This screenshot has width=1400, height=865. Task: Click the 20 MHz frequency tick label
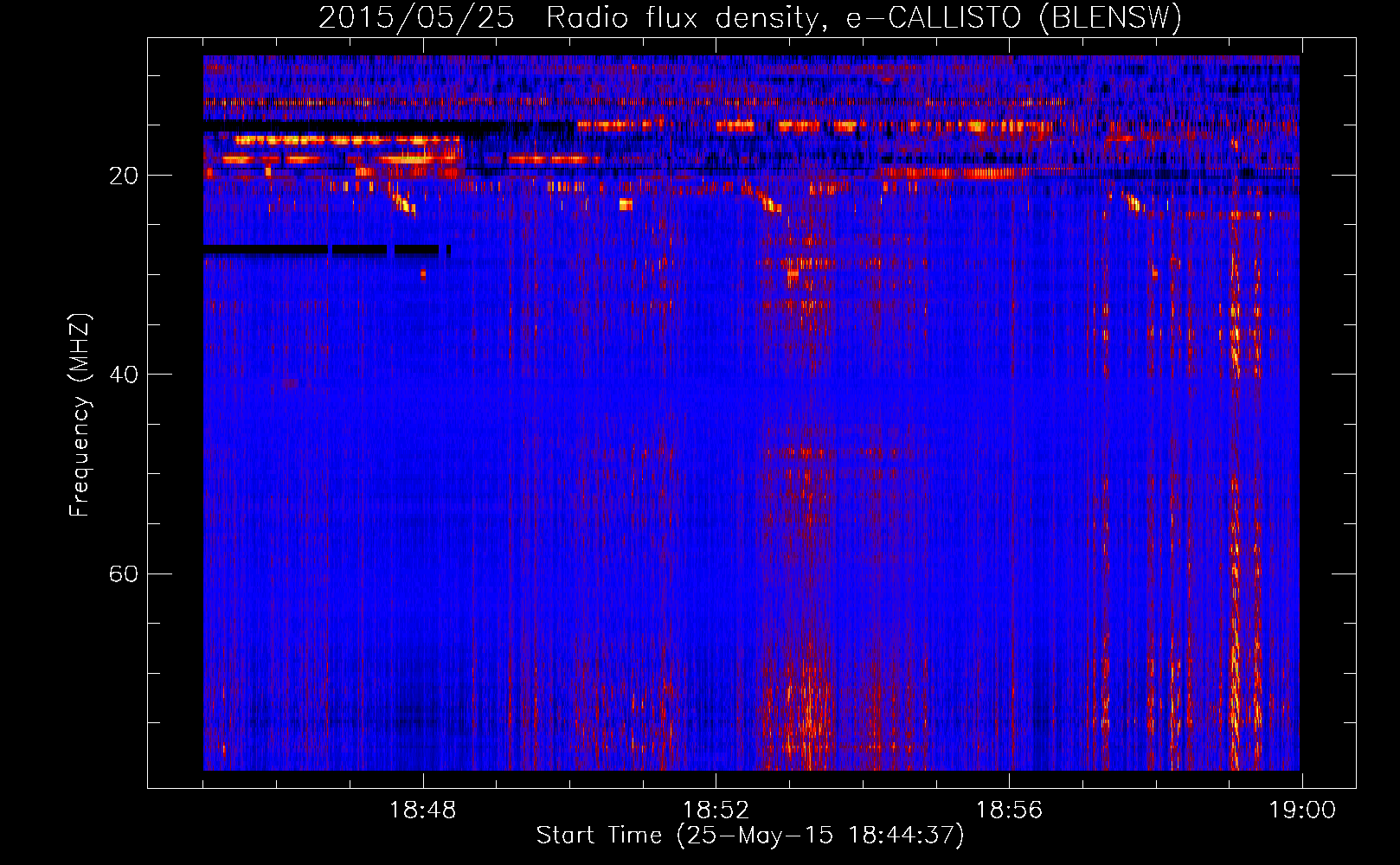(x=123, y=176)
